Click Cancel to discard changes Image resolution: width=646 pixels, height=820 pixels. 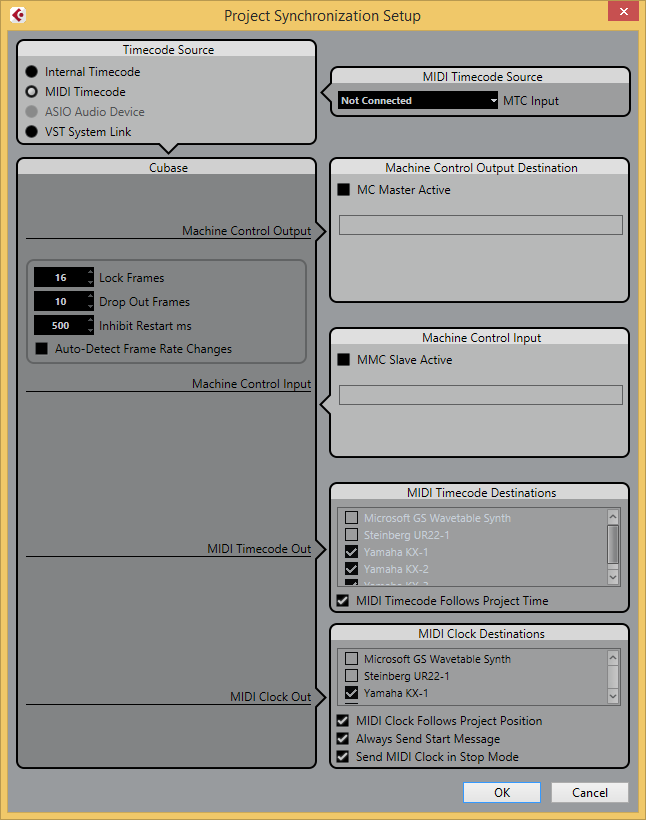(x=590, y=792)
